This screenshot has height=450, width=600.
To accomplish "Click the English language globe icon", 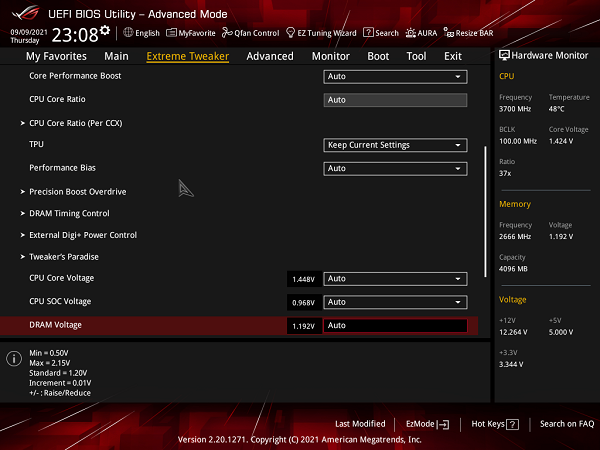I will [x=128, y=33].
